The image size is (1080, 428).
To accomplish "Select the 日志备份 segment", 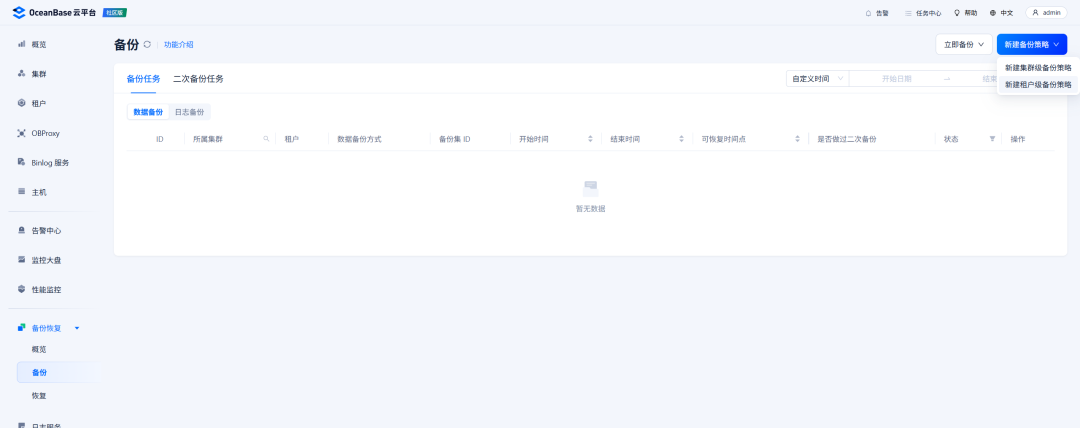I will 189,112.
